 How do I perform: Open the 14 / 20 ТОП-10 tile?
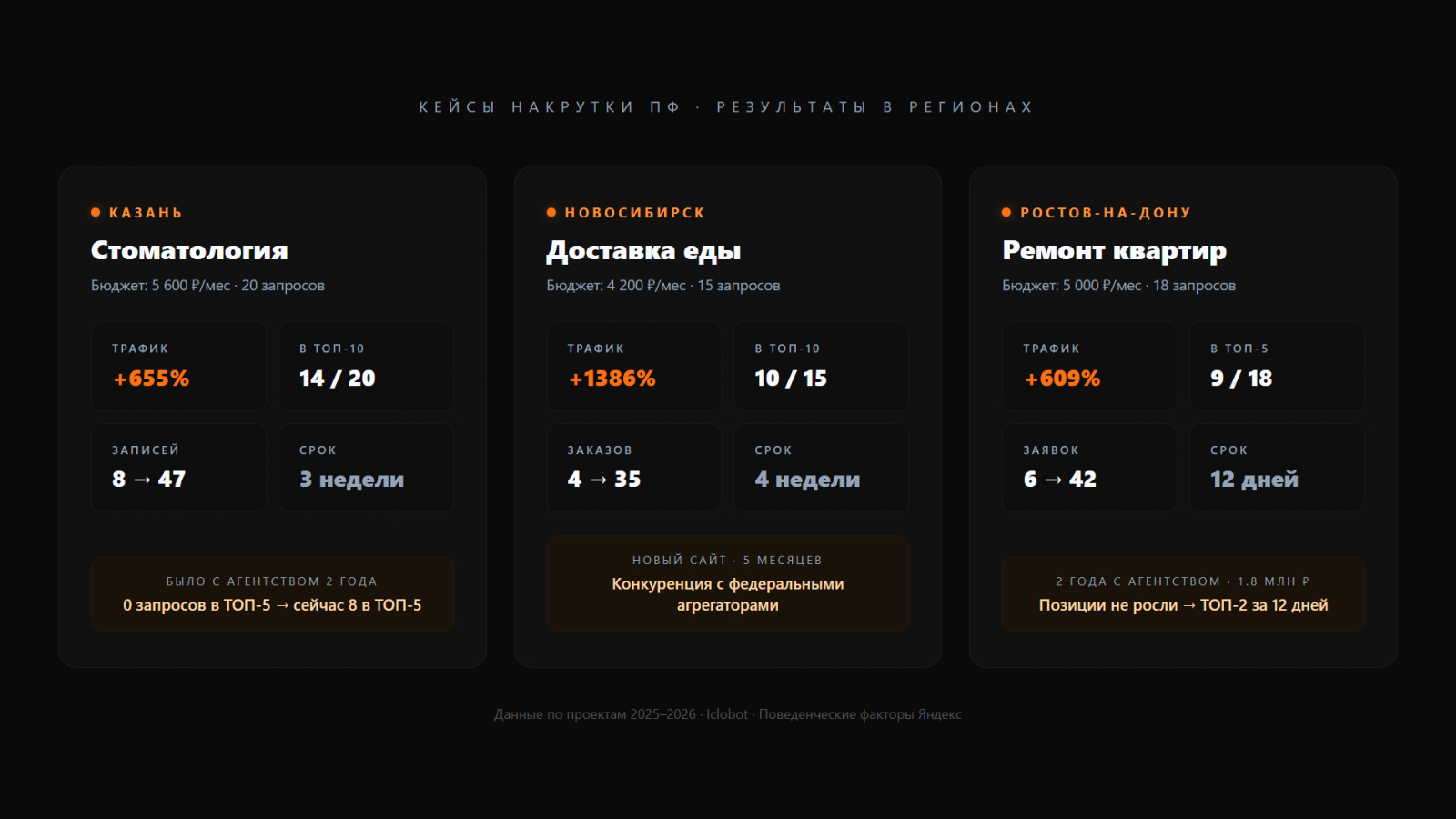coord(366,366)
